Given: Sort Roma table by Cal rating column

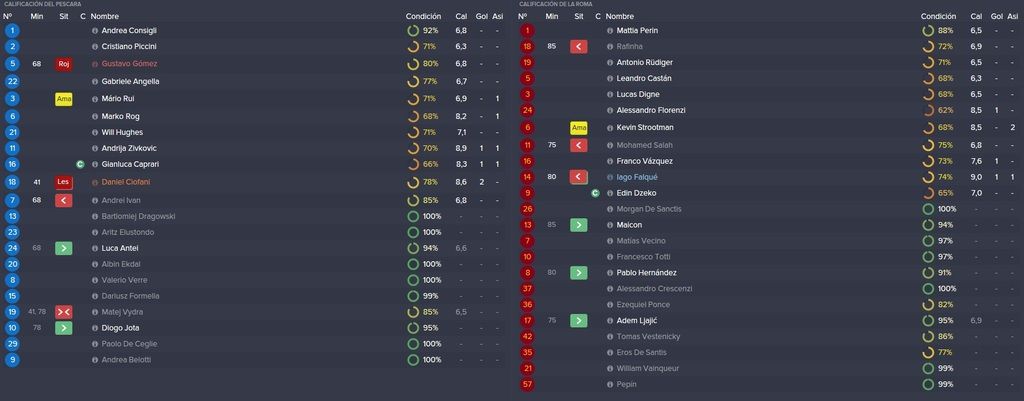Looking at the screenshot, I should 976,16.
